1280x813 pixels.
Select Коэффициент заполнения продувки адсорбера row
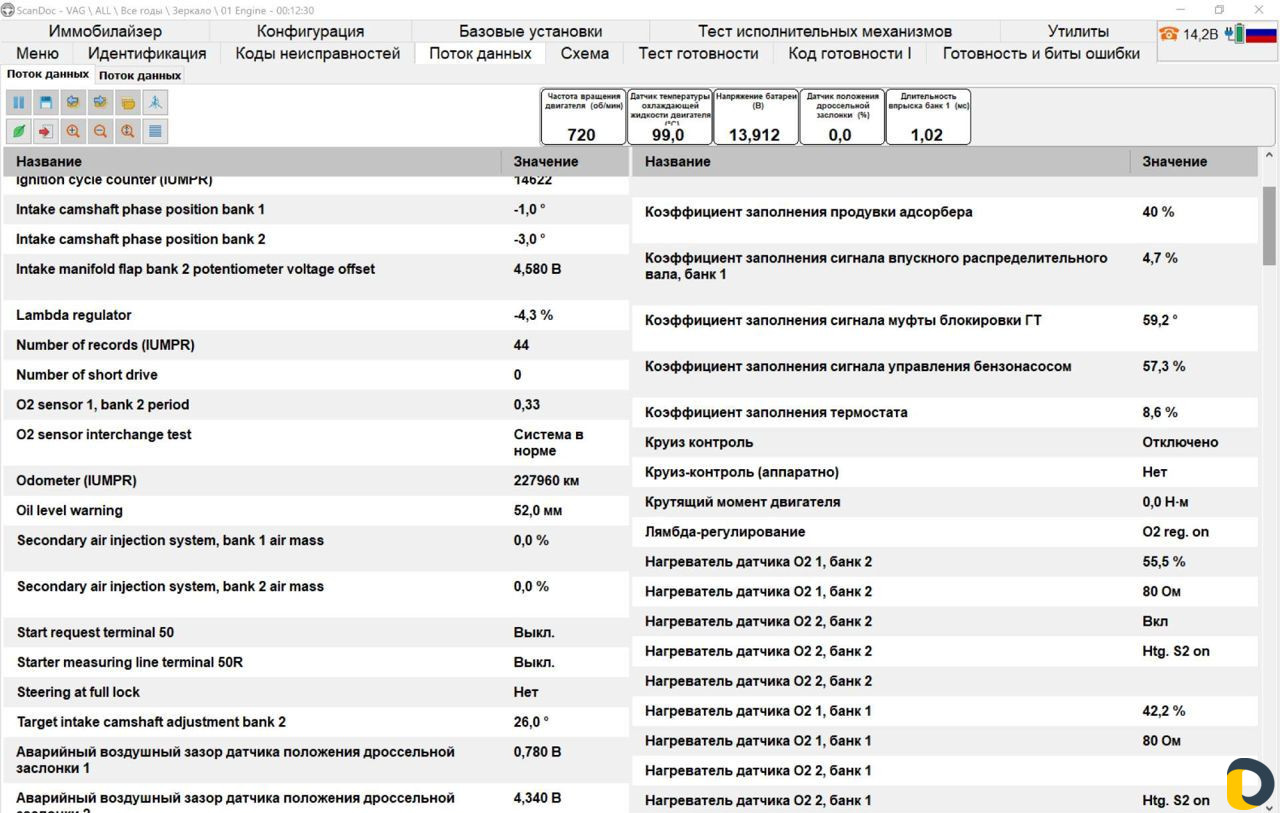pos(945,220)
